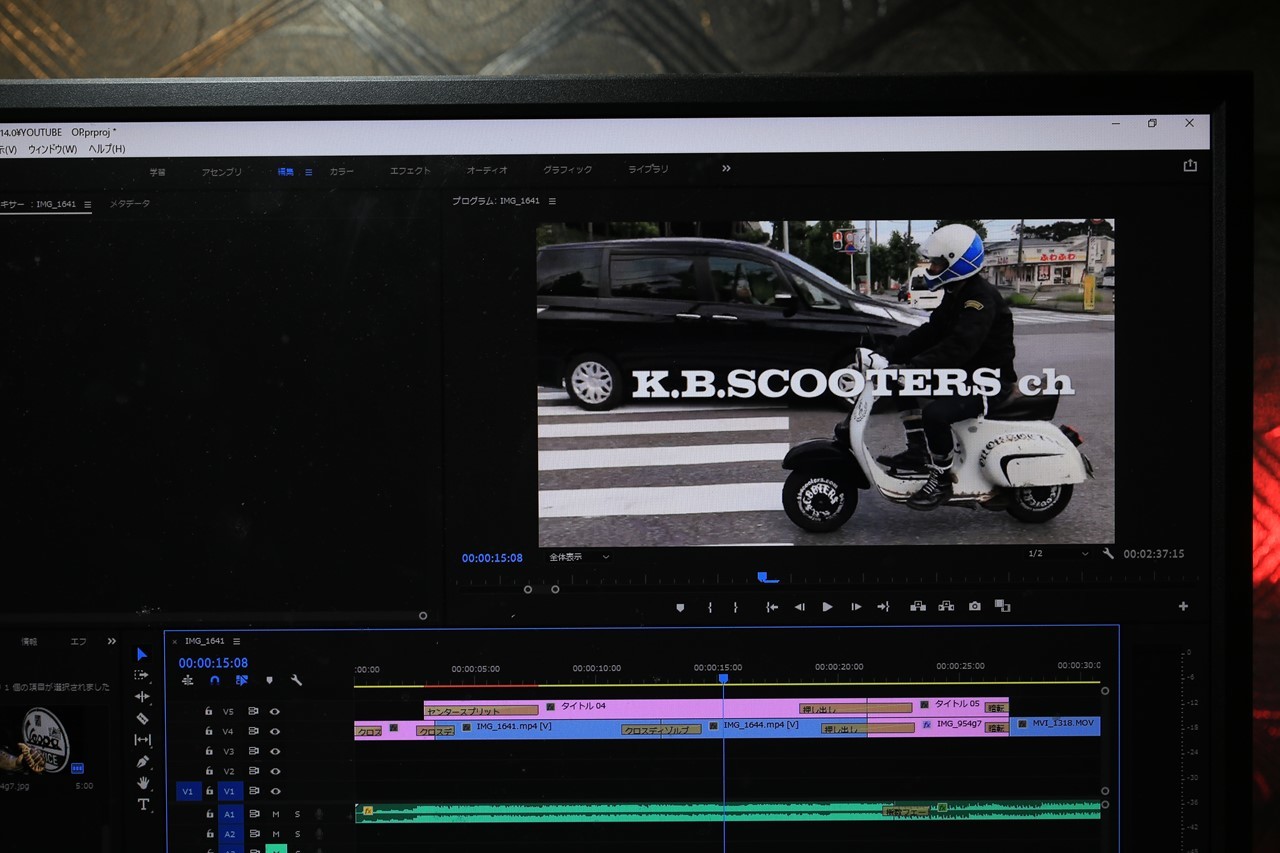Lock the V5 track
This screenshot has width=1280, height=853.
click(x=208, y=712)
